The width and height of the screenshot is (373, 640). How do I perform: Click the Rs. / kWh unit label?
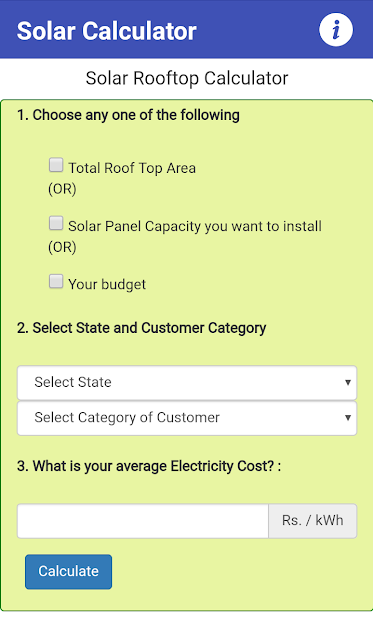(x=313, y=521)
